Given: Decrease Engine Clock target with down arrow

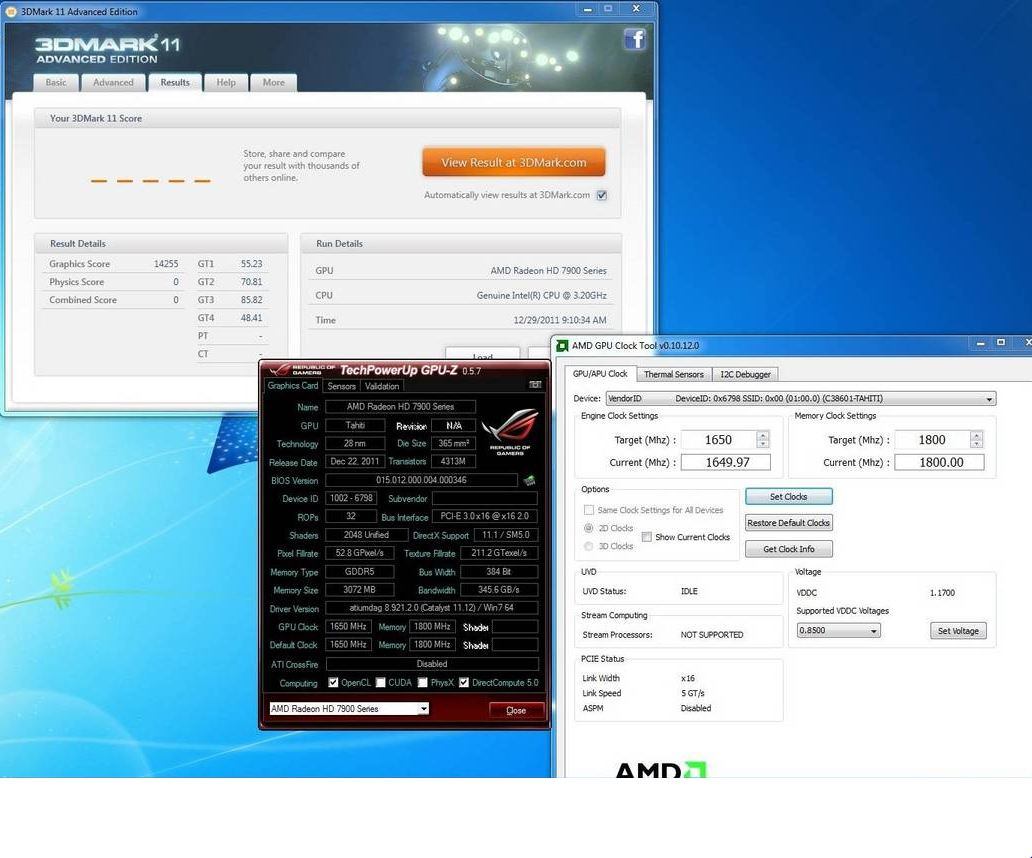Looking at the screenshot, I should pyautogui.click(x=763, y=443).
